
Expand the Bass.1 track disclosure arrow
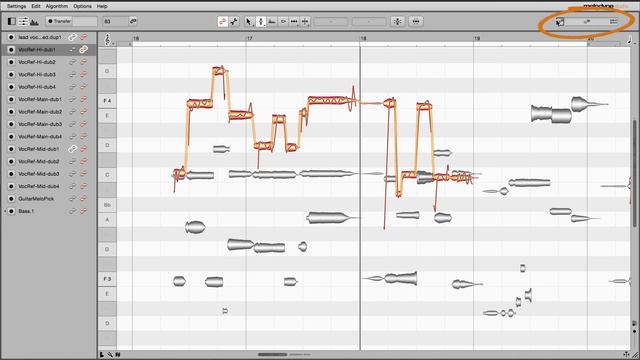(5, 211)
